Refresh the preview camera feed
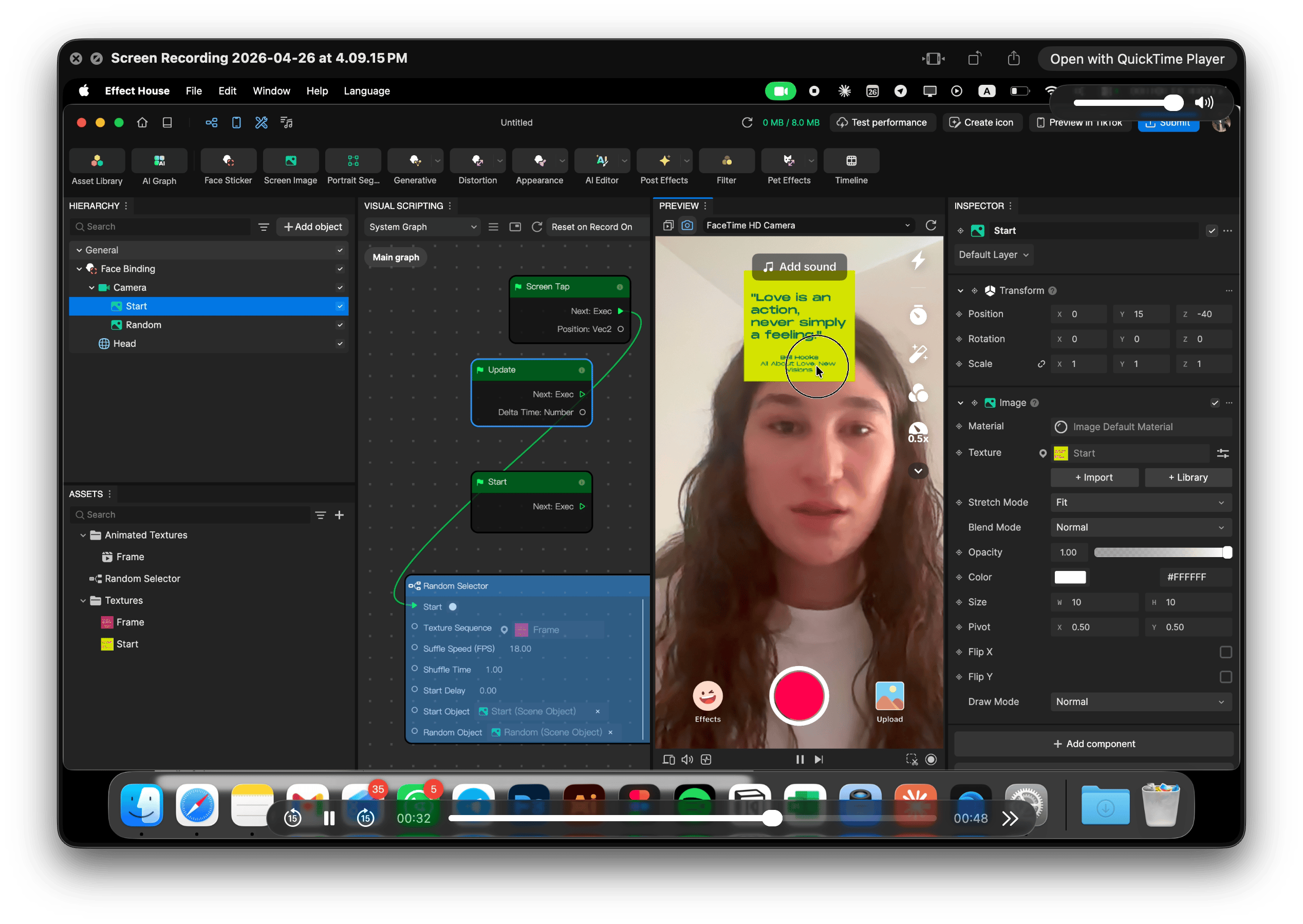This screenshot has height=924, width=1303. [x=931, y=225]
